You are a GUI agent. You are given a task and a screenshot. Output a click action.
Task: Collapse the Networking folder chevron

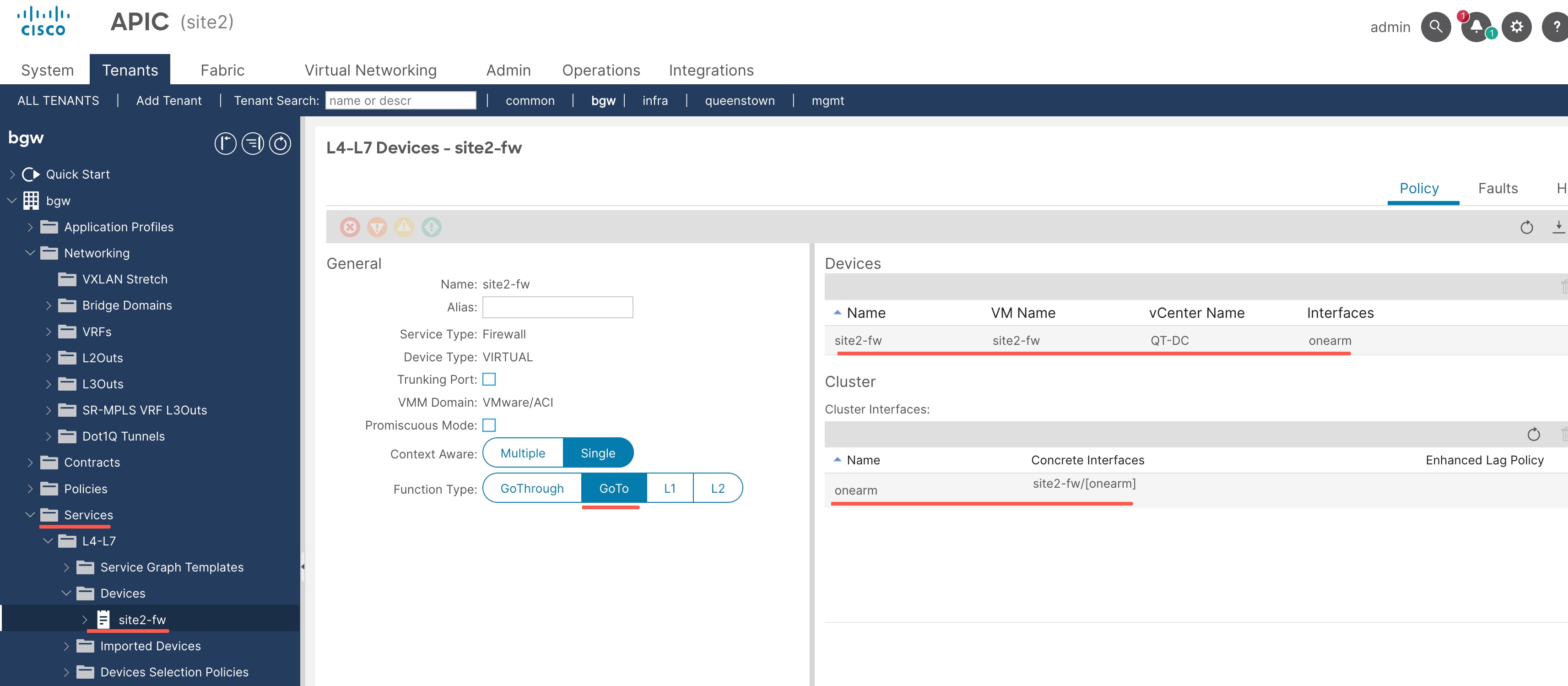point(30,253)
